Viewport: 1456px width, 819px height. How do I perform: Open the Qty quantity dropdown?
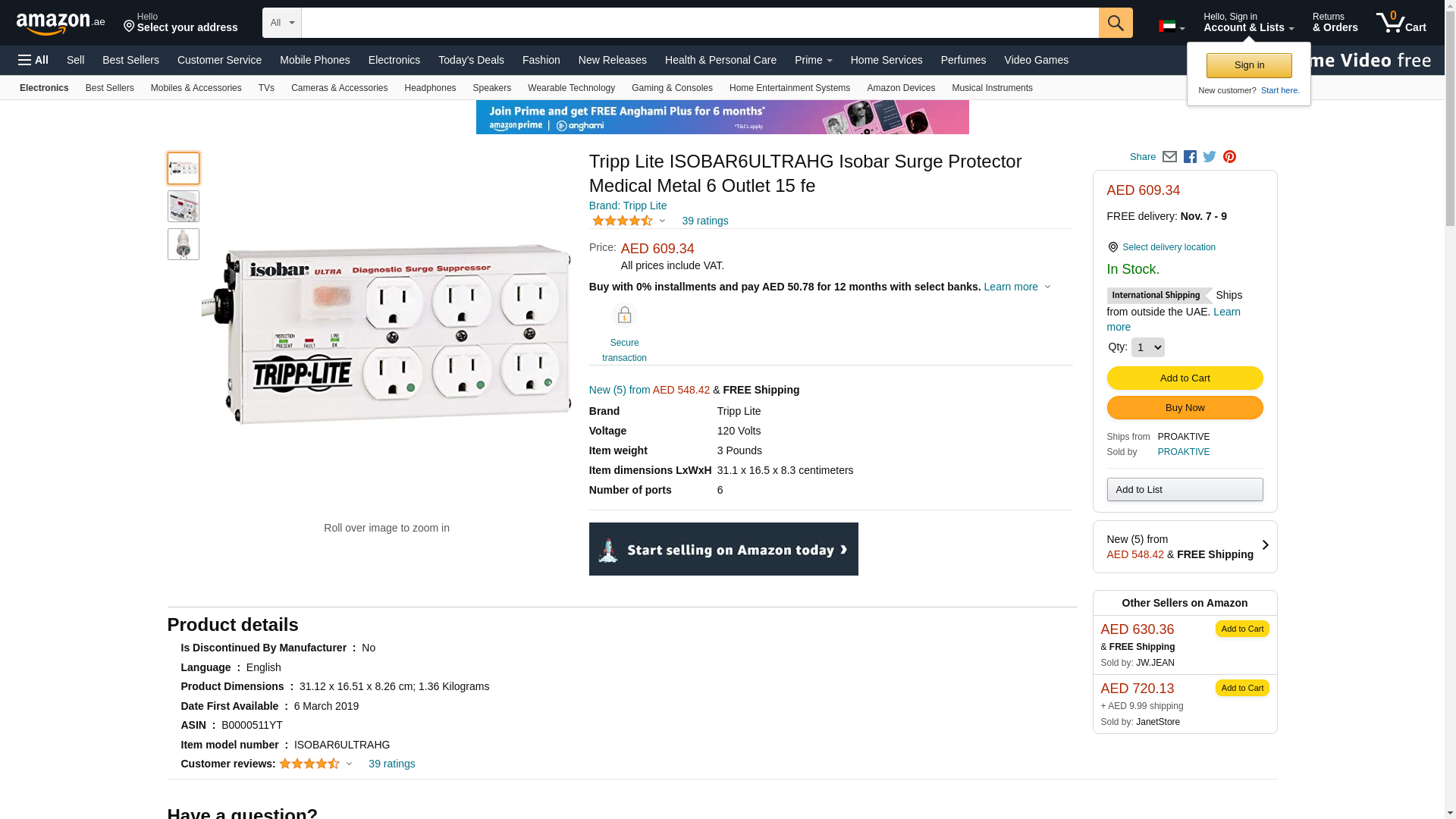click(1147, 347)
